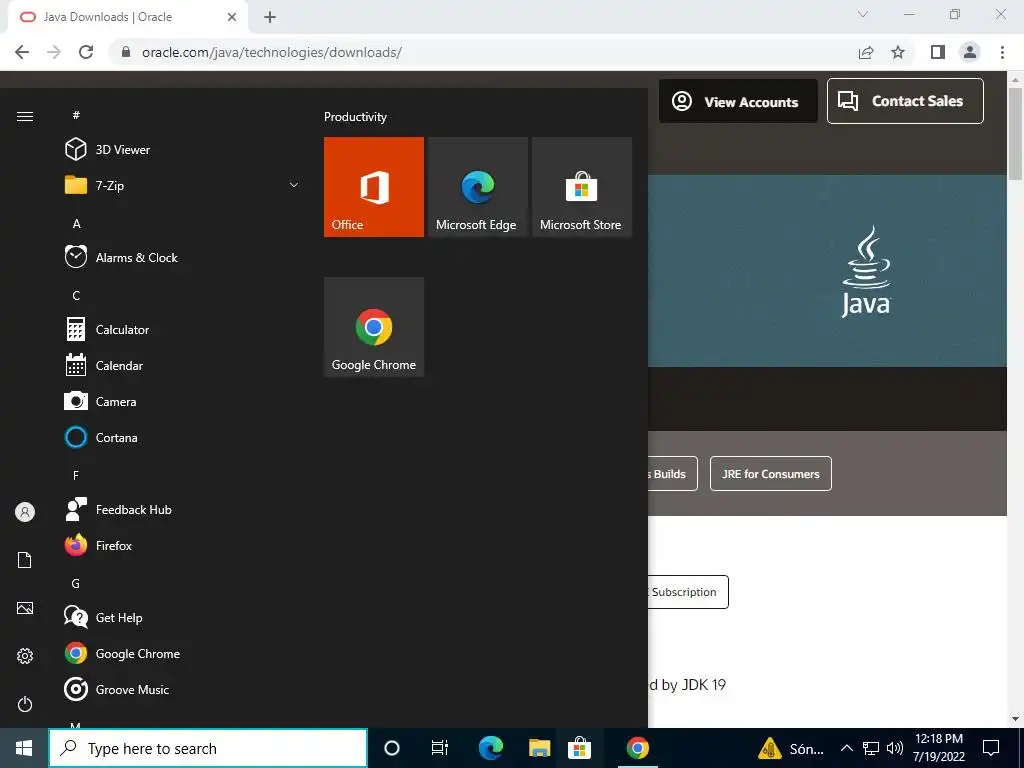Click the Power button in Start

pyautogui.click(x=25, y=704)
